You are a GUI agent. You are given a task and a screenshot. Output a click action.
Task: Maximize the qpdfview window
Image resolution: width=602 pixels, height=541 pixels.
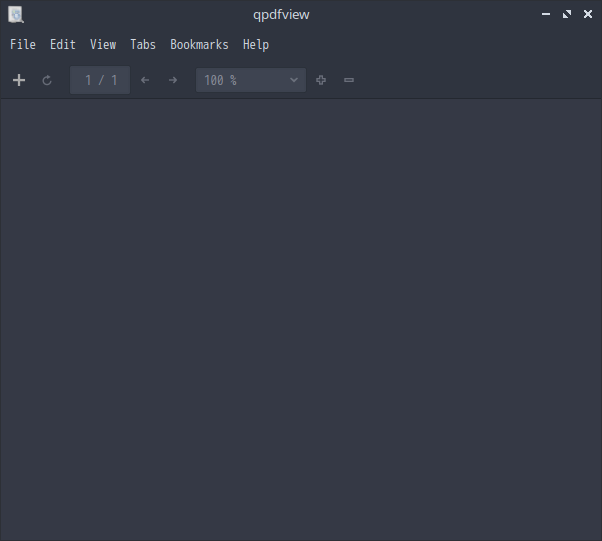coord(567,14)
